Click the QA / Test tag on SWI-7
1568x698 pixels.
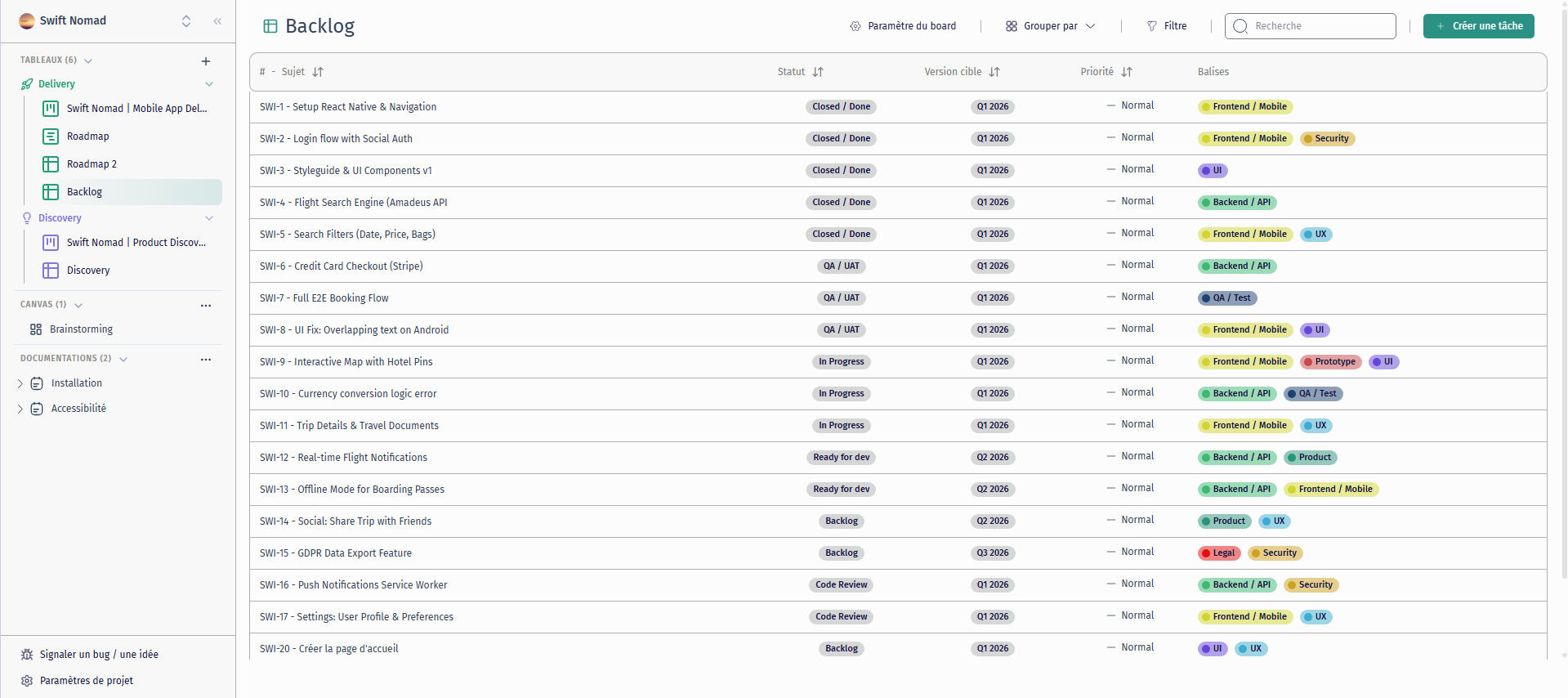click(x=1227, y=298)
